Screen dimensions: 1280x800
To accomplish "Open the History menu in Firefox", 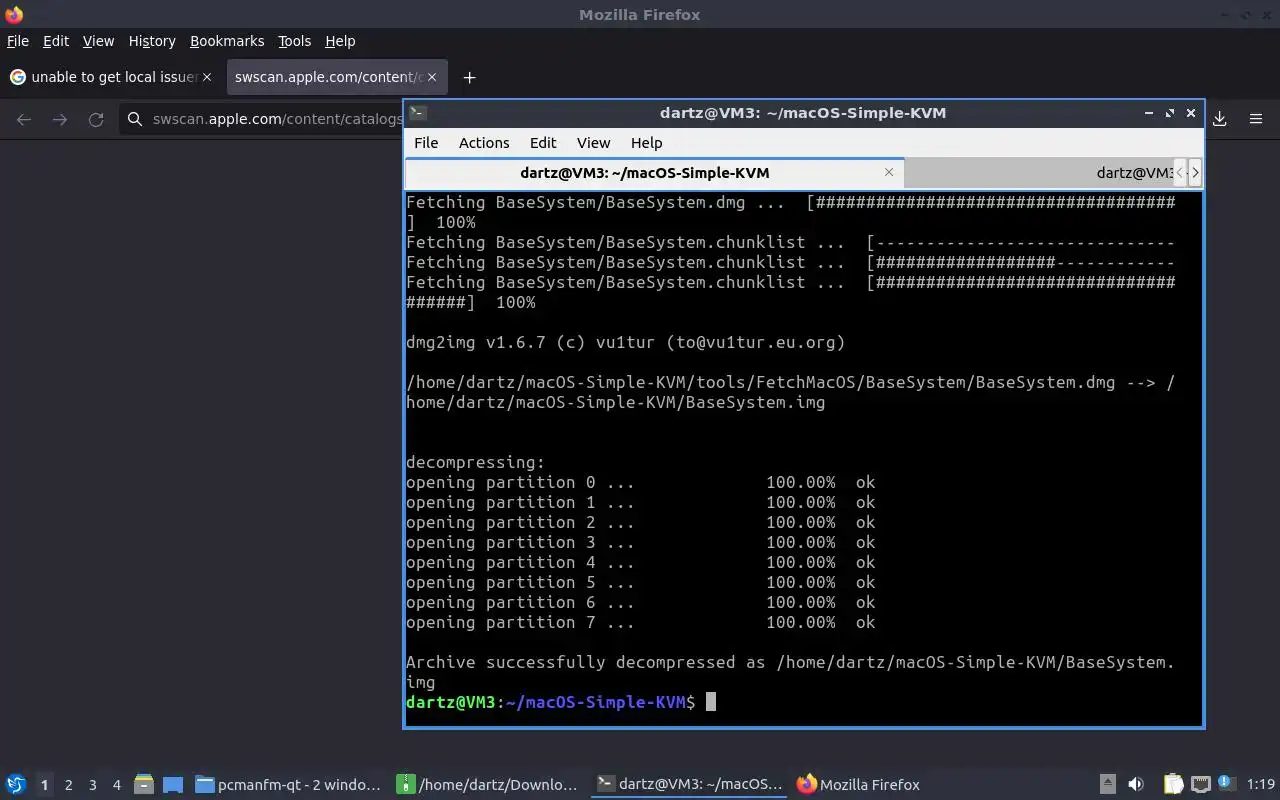I will click(152, 41).
